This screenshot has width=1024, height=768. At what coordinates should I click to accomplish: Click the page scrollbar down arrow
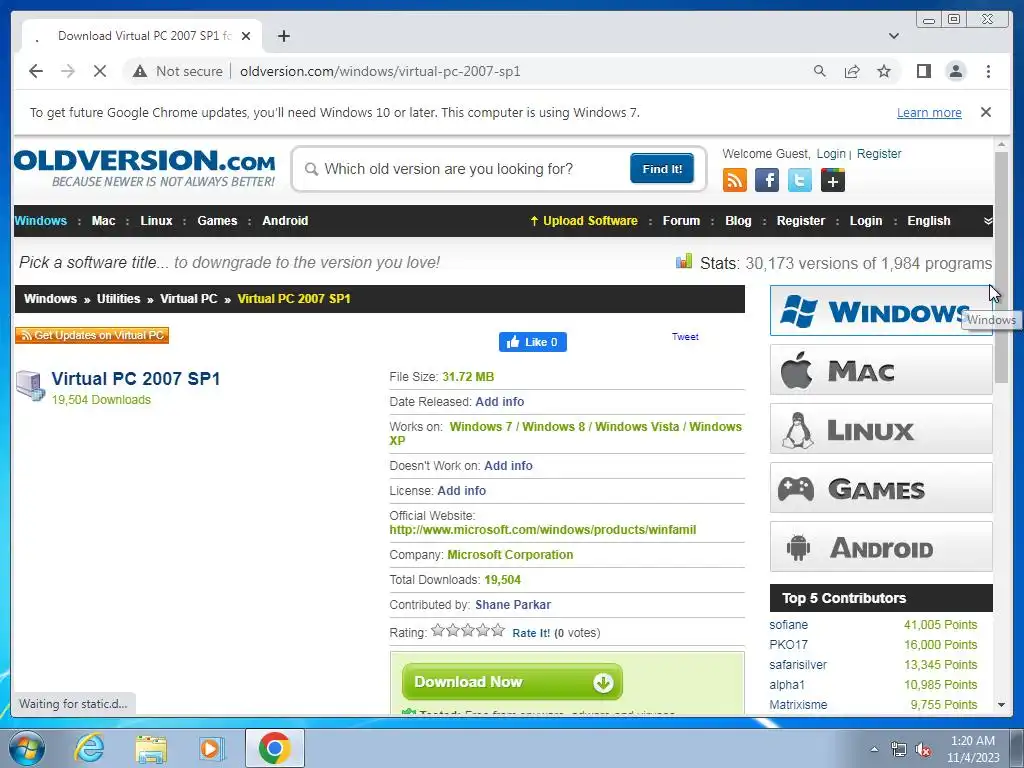(1001, 705)
